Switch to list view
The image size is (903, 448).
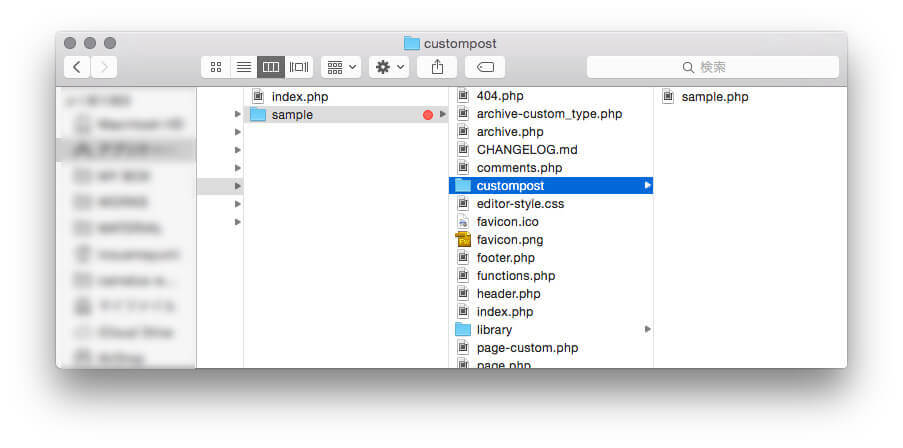(244, 67)
